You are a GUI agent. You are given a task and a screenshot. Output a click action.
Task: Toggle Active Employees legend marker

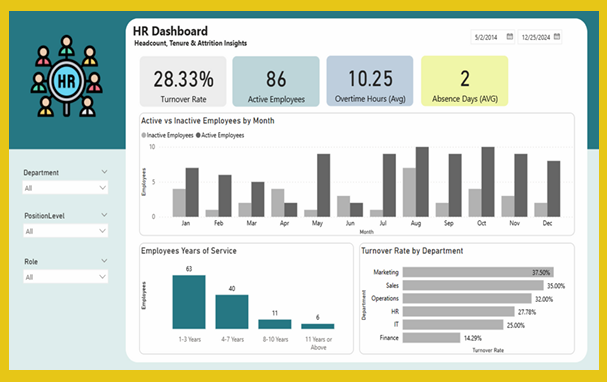coord(198,135)
